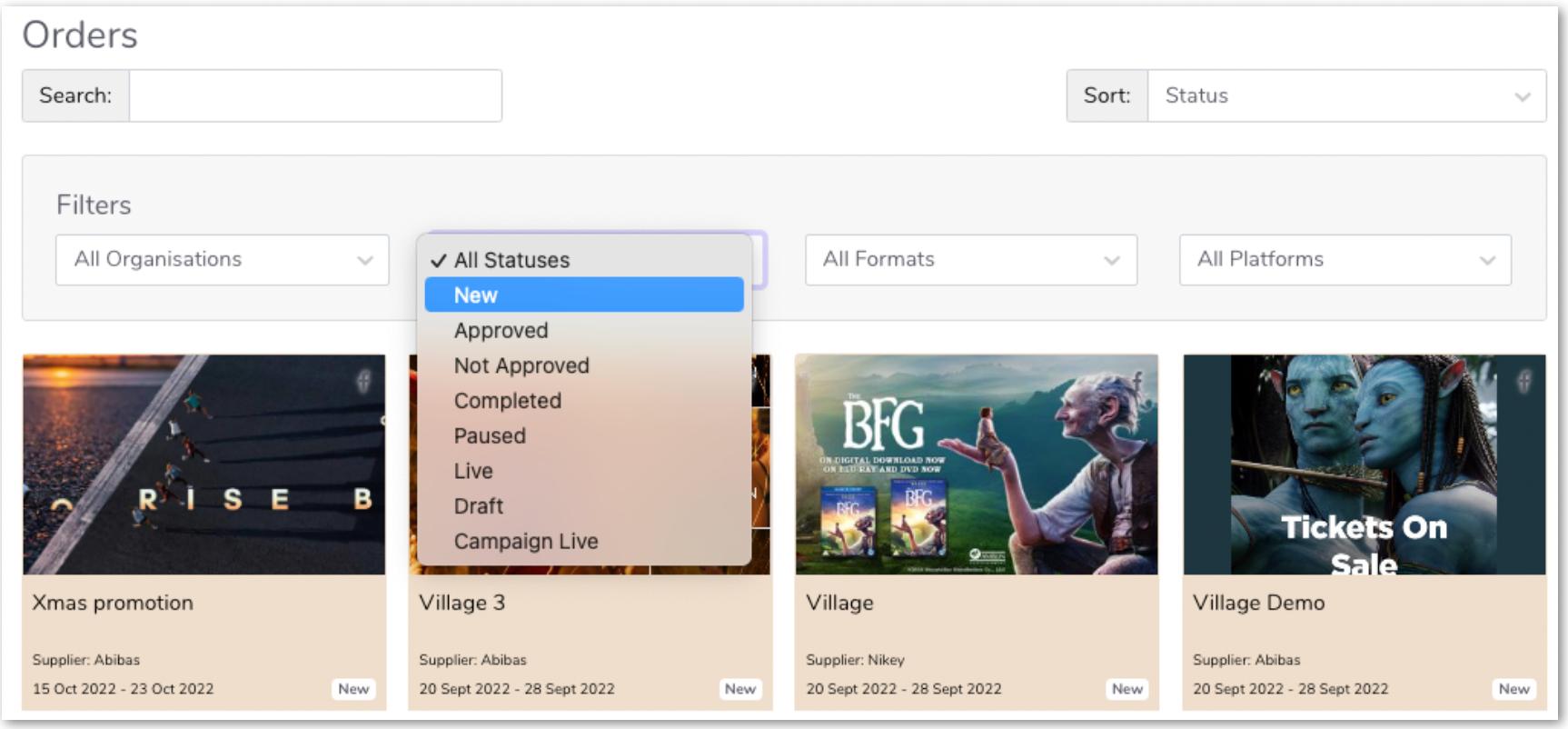Image resolution: width=1568 pixels, height=729 pixels.
Task: Click the New badge on Village 3 card
Action: pos(740,689)
